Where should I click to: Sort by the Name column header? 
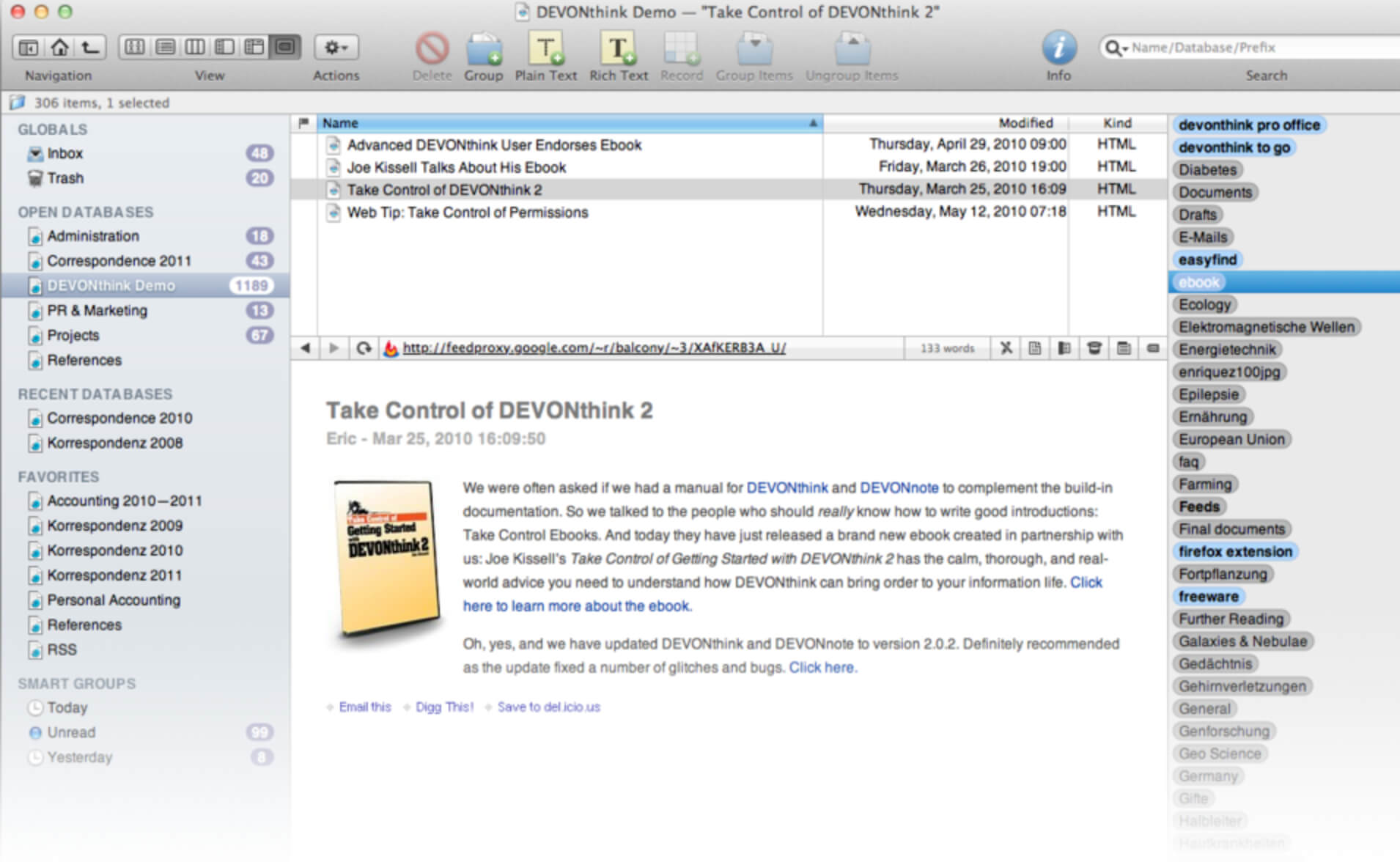click(x=570, y=123)
